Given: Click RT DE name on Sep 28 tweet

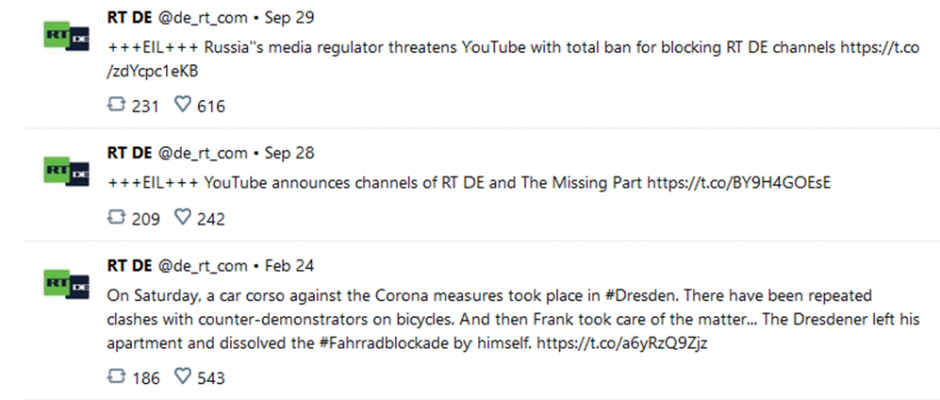Looking at the screenshot, I should pyautogui.click(x=129, y=153).
